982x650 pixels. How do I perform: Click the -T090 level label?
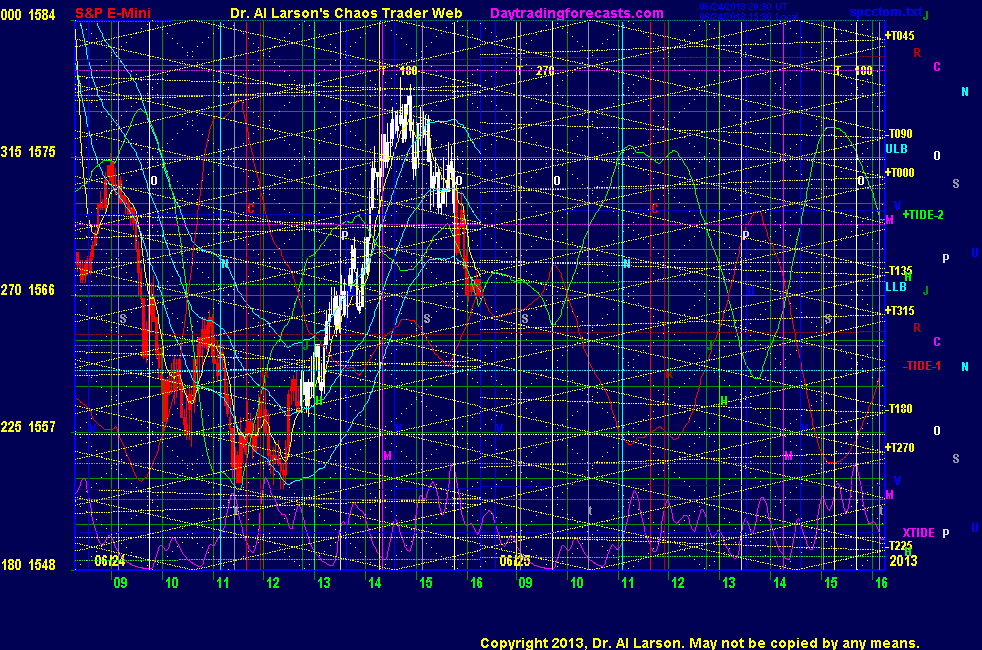[x=900, y=134]
